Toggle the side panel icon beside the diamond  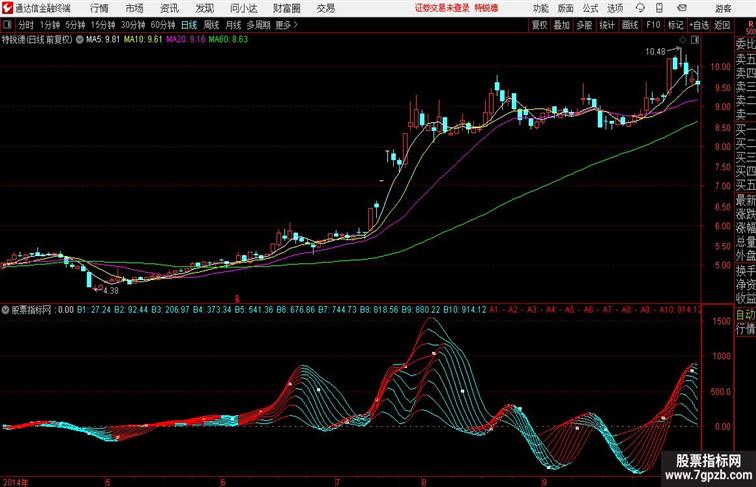pos(695,40)
